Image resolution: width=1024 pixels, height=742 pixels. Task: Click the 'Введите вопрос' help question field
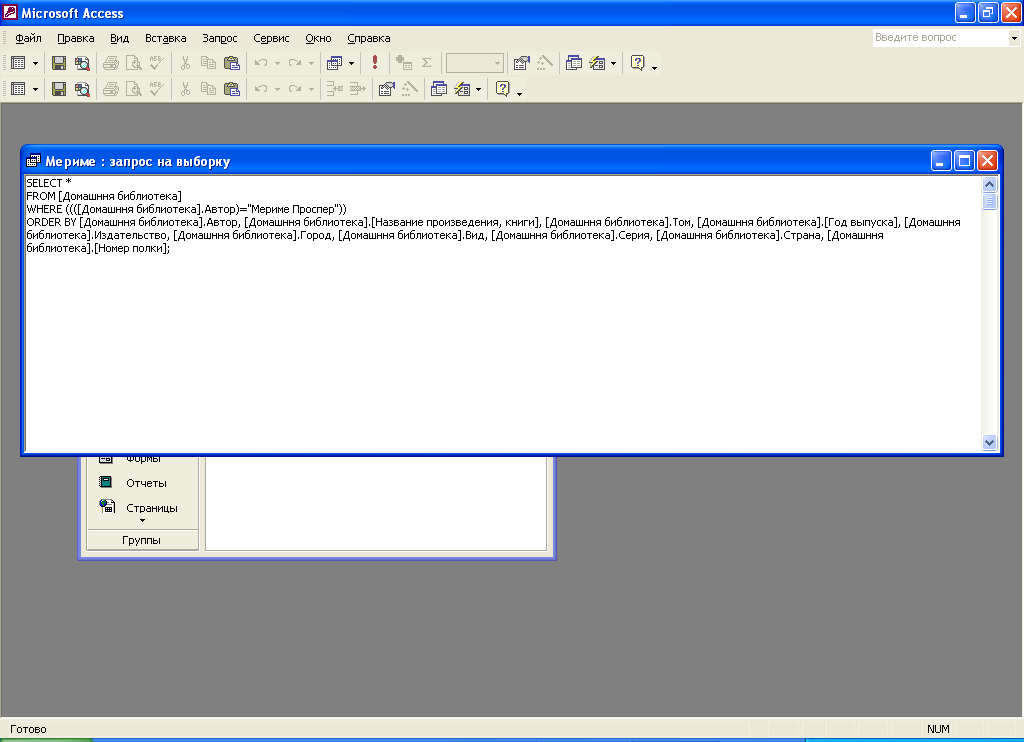[940, 38]
